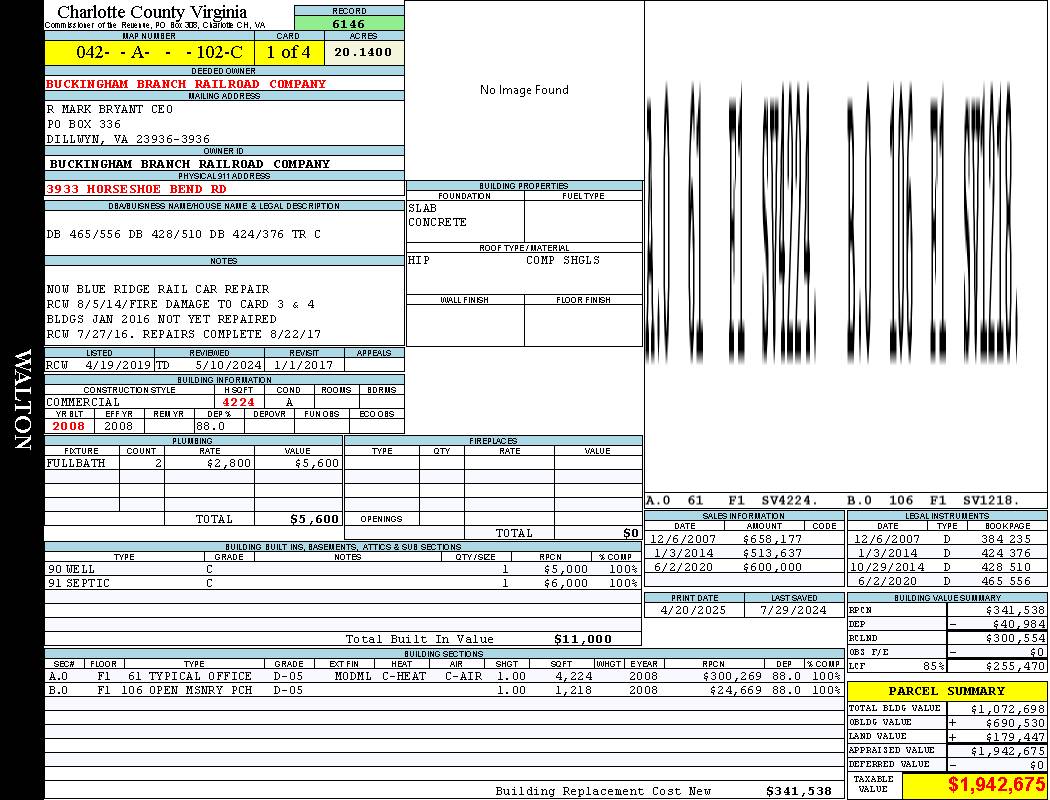
Task: Click physical address 3933 HORSESHOE BEND RD
Action: pyautogui.click(x=137, y=189)
